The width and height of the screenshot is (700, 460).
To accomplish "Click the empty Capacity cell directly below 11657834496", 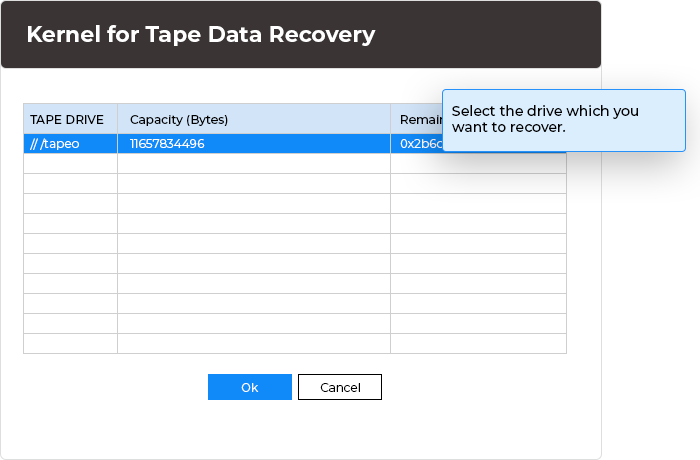I will click(x=254, y=164).
